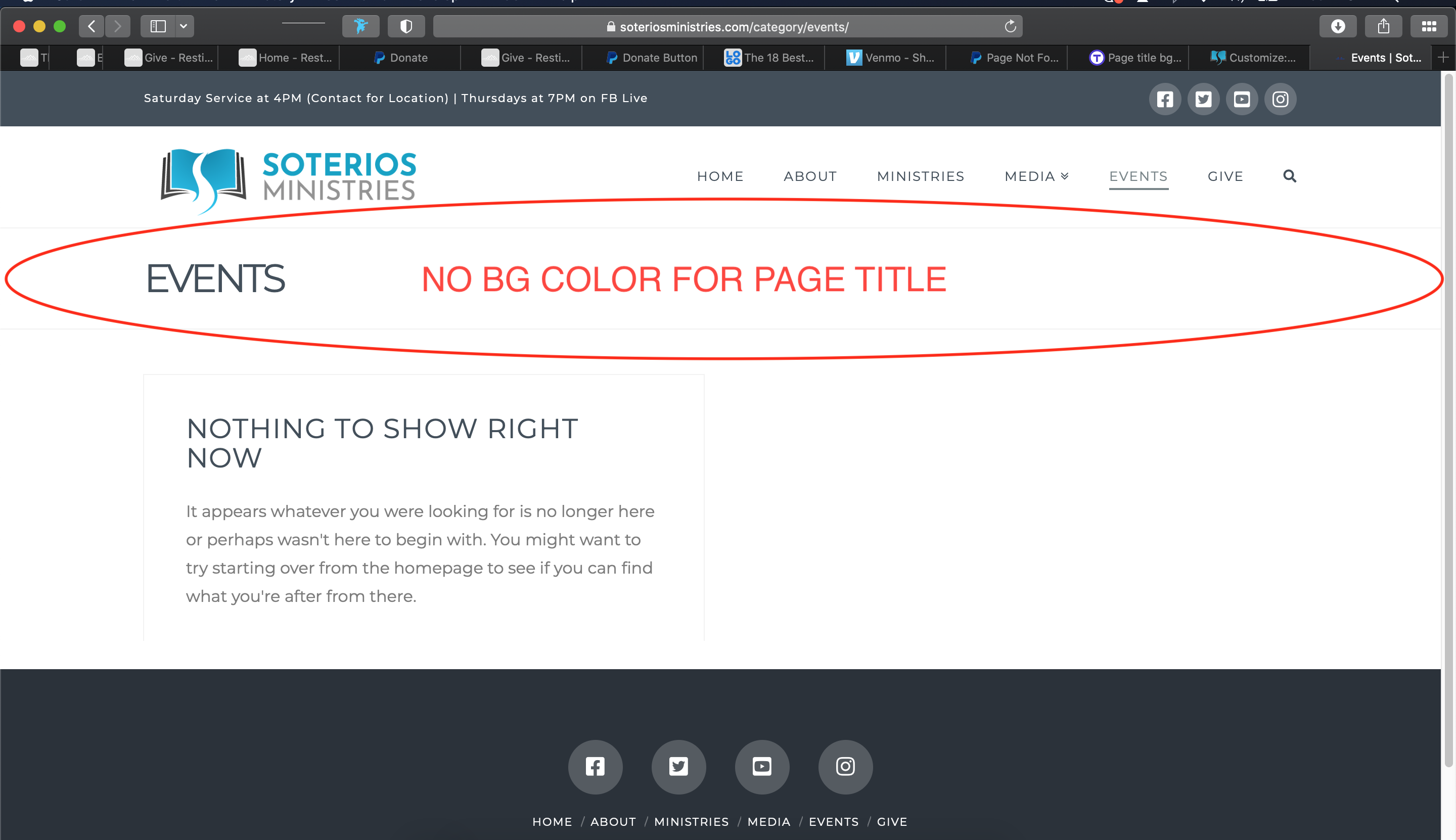Click Safari share icon

pyautogui.click(x=1383, y=27)
